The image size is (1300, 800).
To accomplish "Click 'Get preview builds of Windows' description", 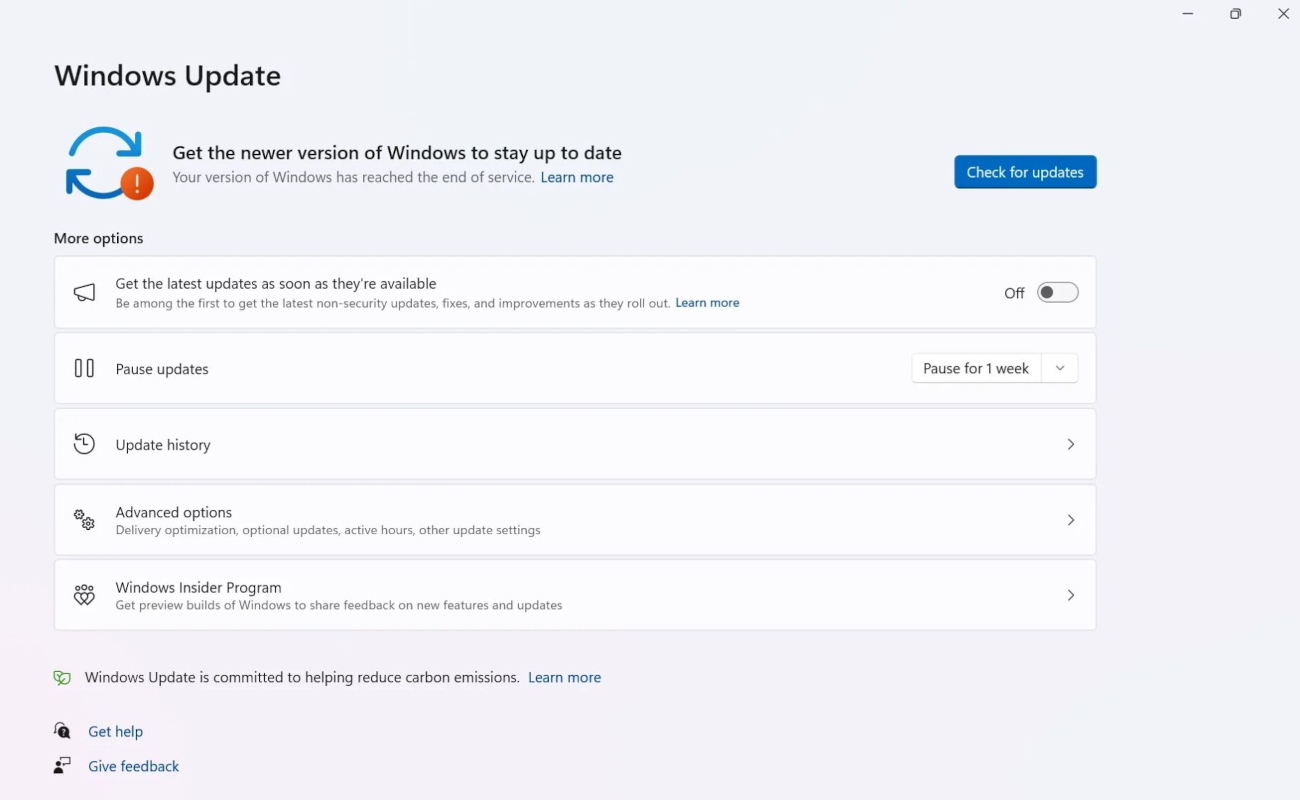I will coord(339,605).
